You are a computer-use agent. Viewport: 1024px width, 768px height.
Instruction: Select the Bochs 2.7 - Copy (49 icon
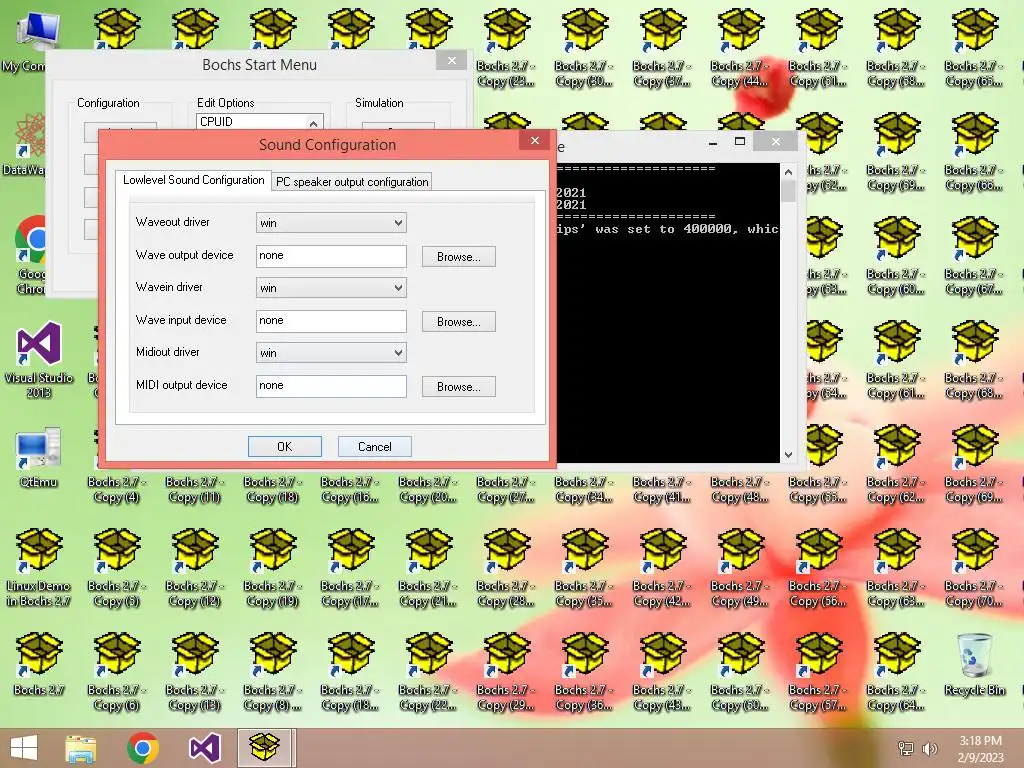(740, 568)
